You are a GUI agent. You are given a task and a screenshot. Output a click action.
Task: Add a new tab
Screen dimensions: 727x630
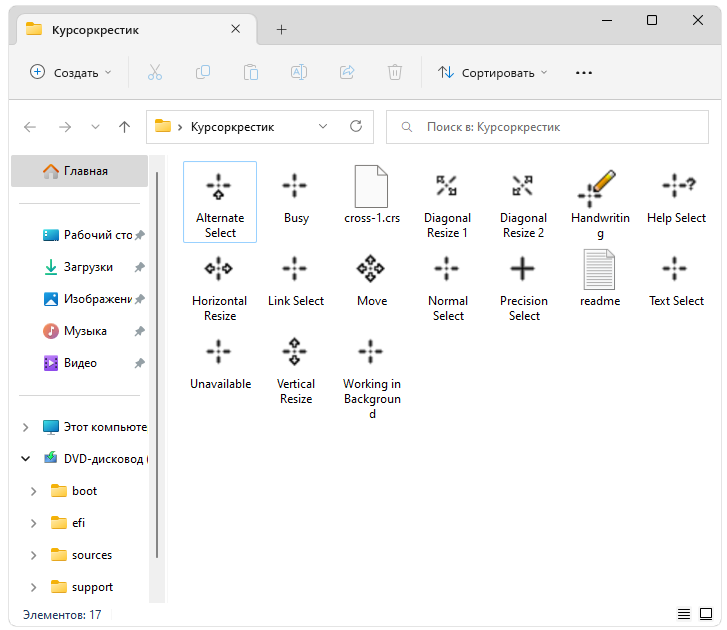(x=281, y=29)
